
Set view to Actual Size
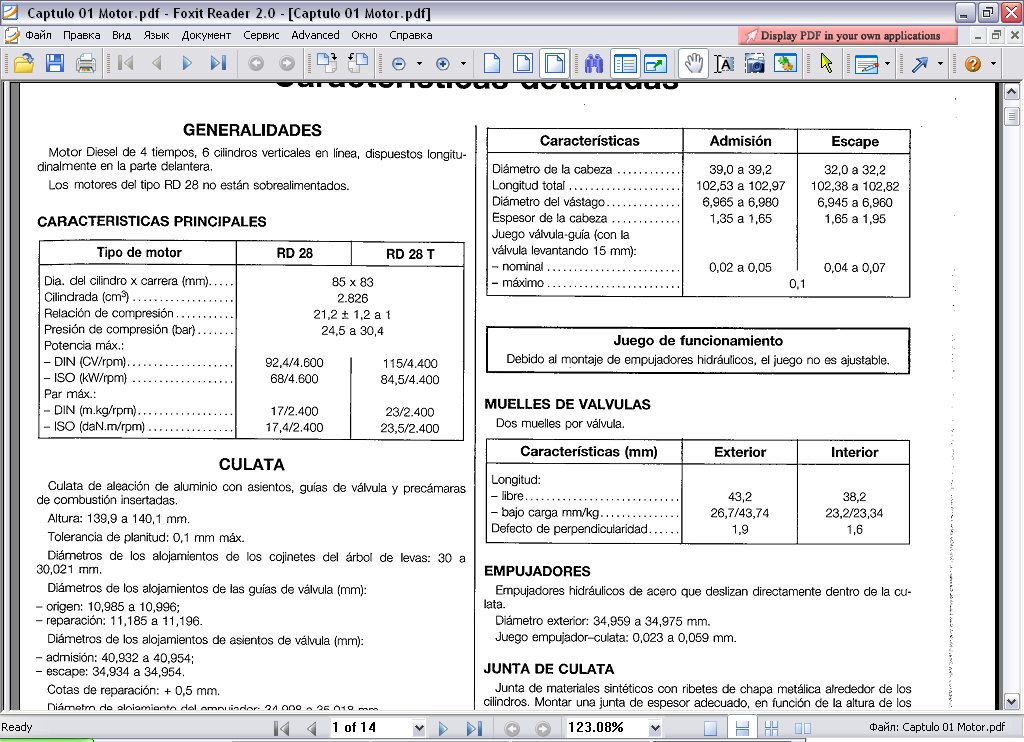[492, 63]
